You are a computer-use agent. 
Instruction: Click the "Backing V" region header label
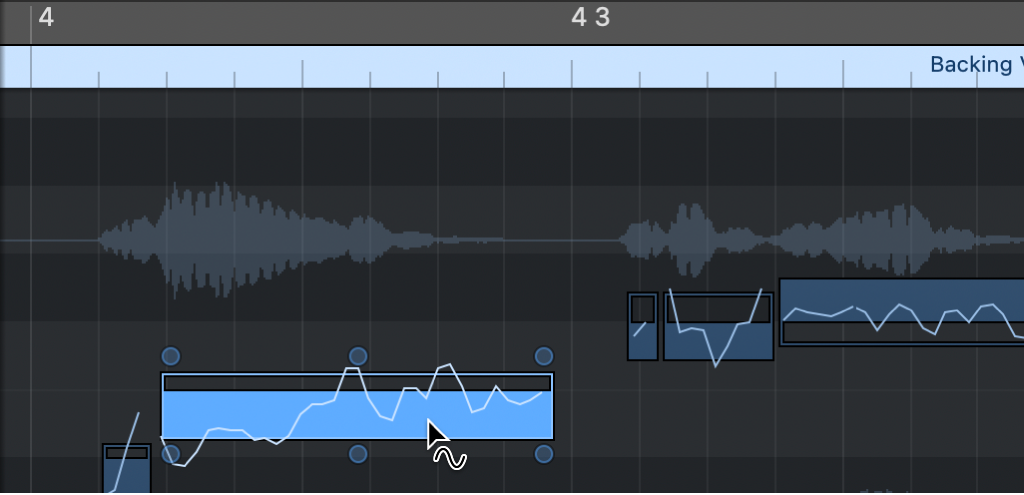tap(975, 65)
